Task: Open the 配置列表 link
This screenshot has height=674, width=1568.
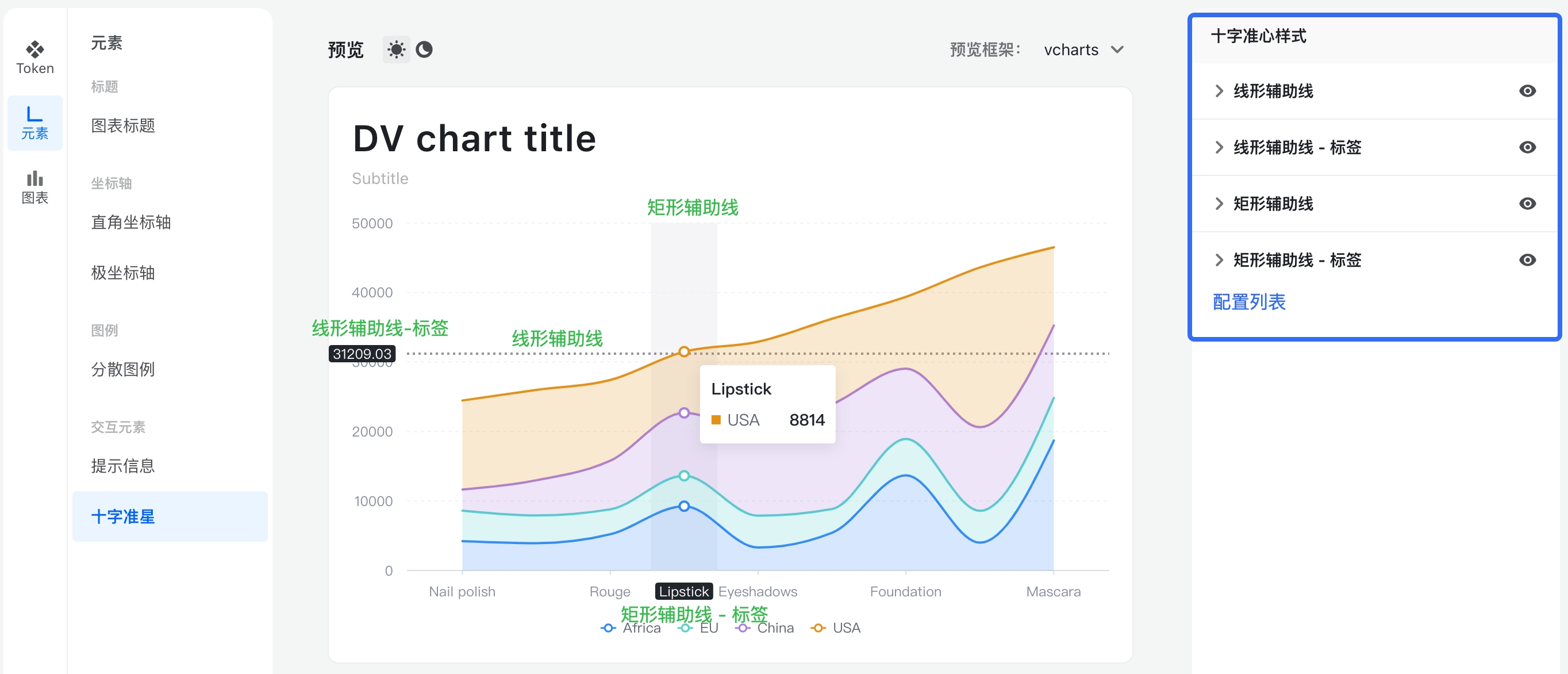Action: [x=1248, y=302]
